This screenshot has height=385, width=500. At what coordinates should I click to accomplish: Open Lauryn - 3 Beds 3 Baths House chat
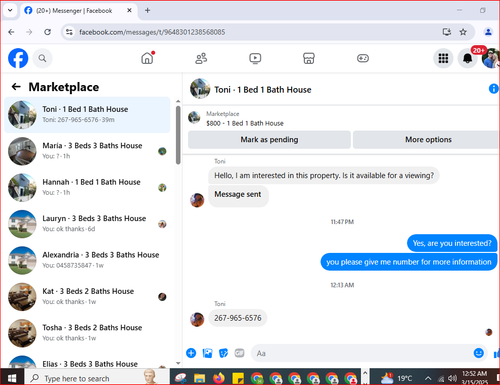click(87, 224)
